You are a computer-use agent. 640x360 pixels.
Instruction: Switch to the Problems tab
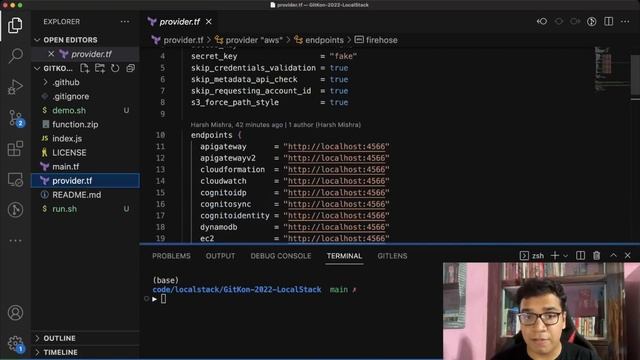(x=171, y=256)
